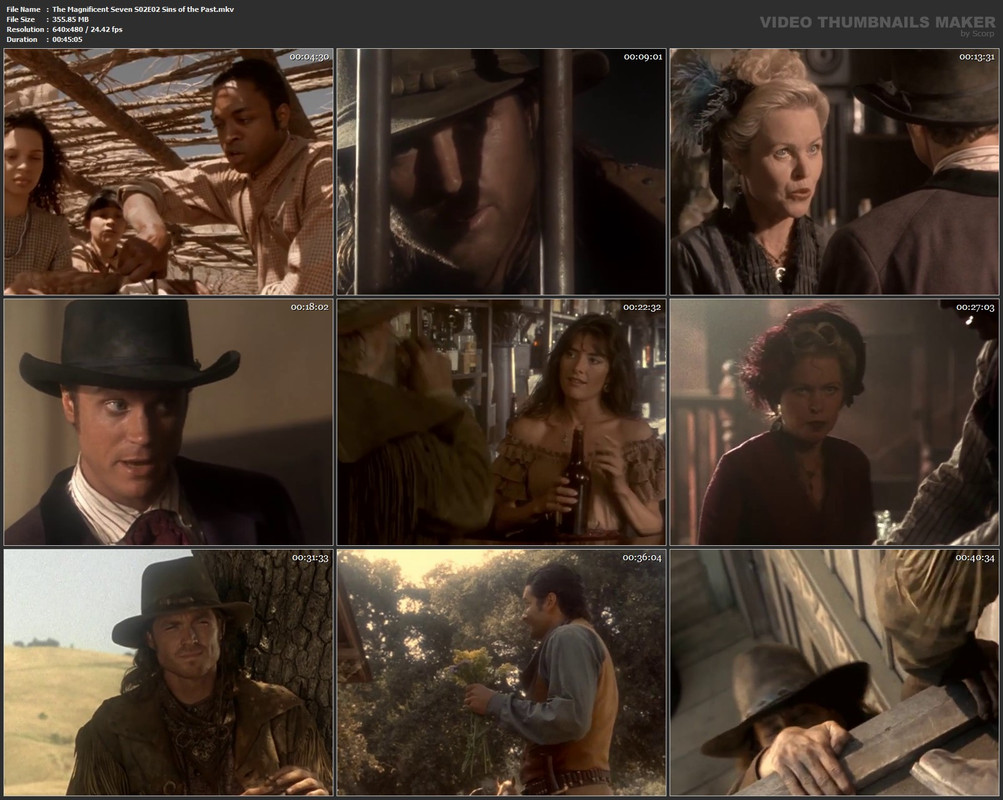Image resolution: width=1003 pixels, height=800 pixels.
Task: Select the thumbnail at timestamp 00:13:31
Action: coord(835,171)
